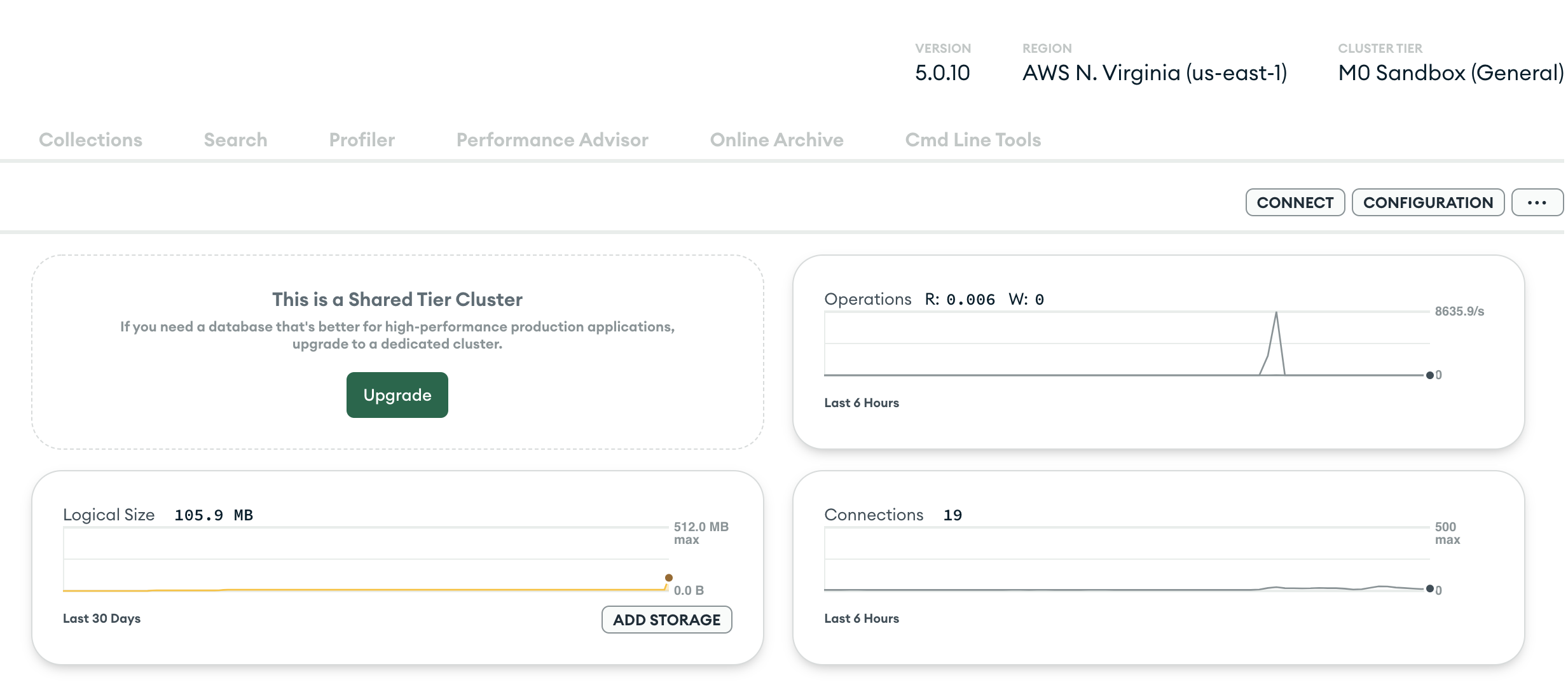1568x687 pixels.
Task: Go to Performance Advisor tab
Action: point(552,140)
